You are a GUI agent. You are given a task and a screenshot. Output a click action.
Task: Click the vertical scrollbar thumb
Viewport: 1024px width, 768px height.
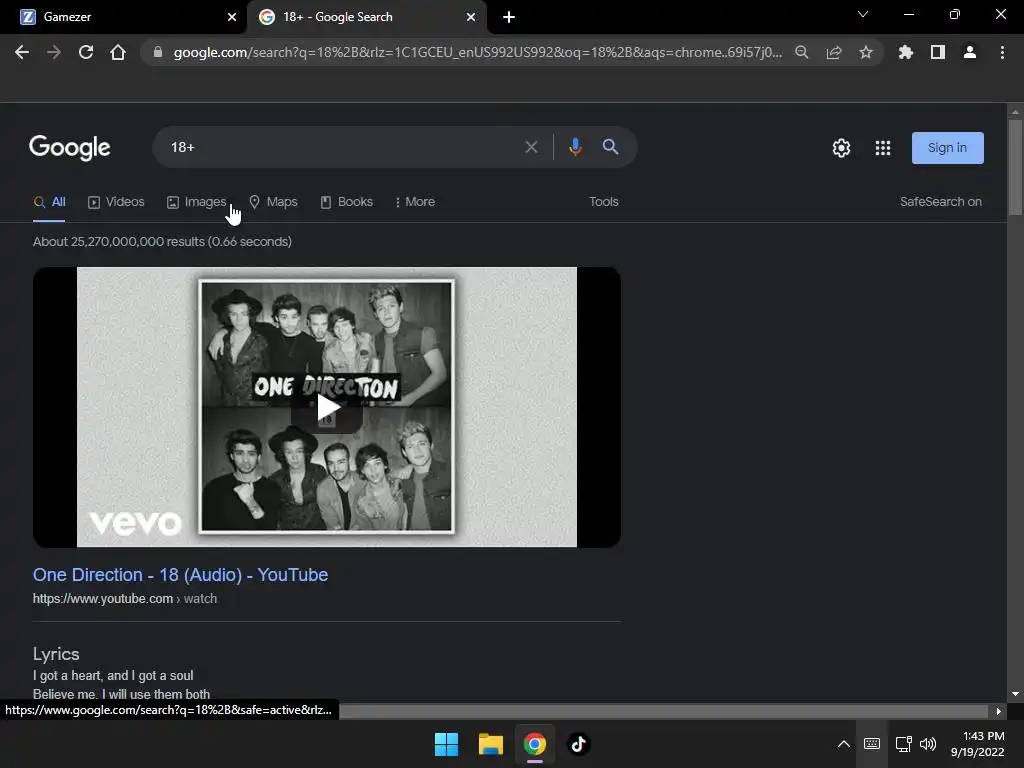point(1015,167)
